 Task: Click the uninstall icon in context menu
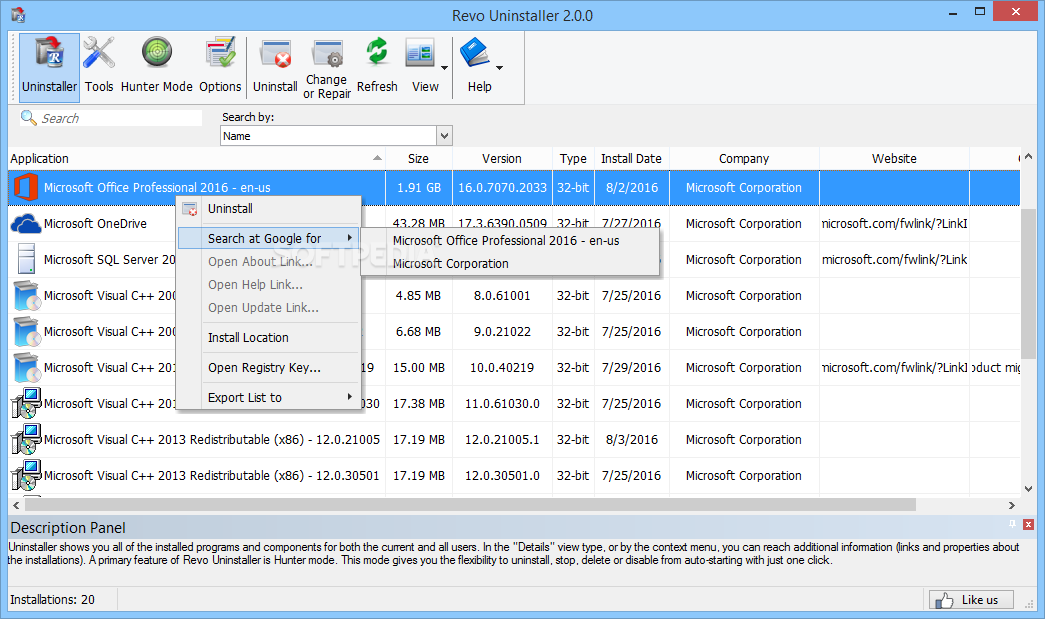(190, 209)
